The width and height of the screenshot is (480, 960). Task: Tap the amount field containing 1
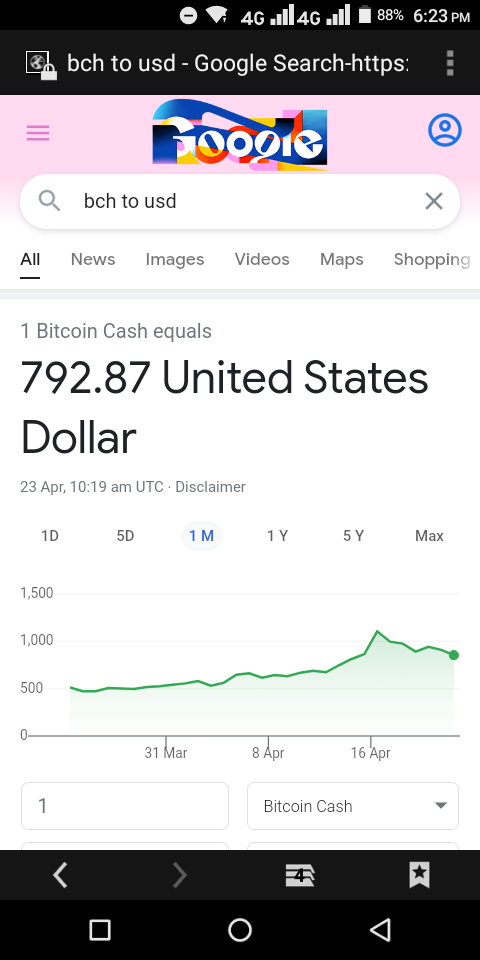point(125,806)
